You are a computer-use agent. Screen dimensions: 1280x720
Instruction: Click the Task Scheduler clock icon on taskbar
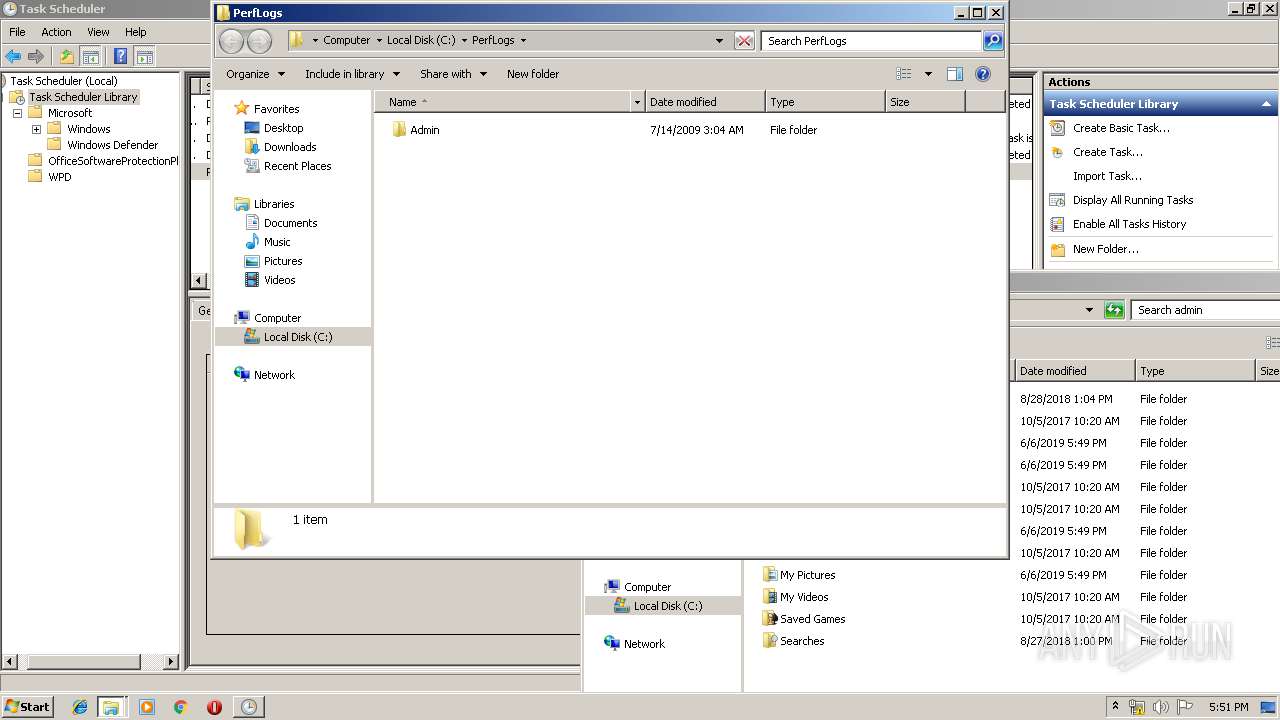click(249, 707)
